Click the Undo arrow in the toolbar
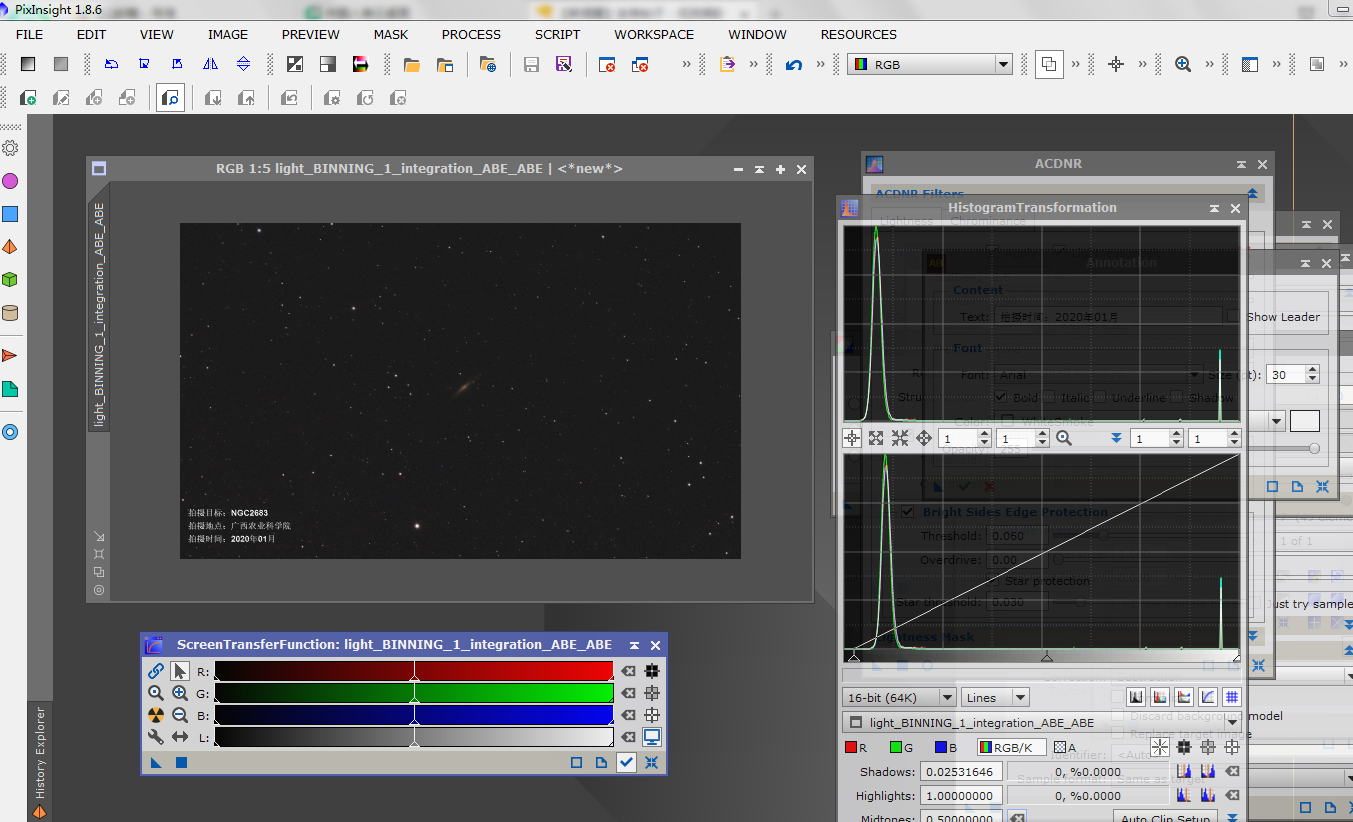Image resolution: width=1353 pixels, height=822 pixels. [794, 64]
